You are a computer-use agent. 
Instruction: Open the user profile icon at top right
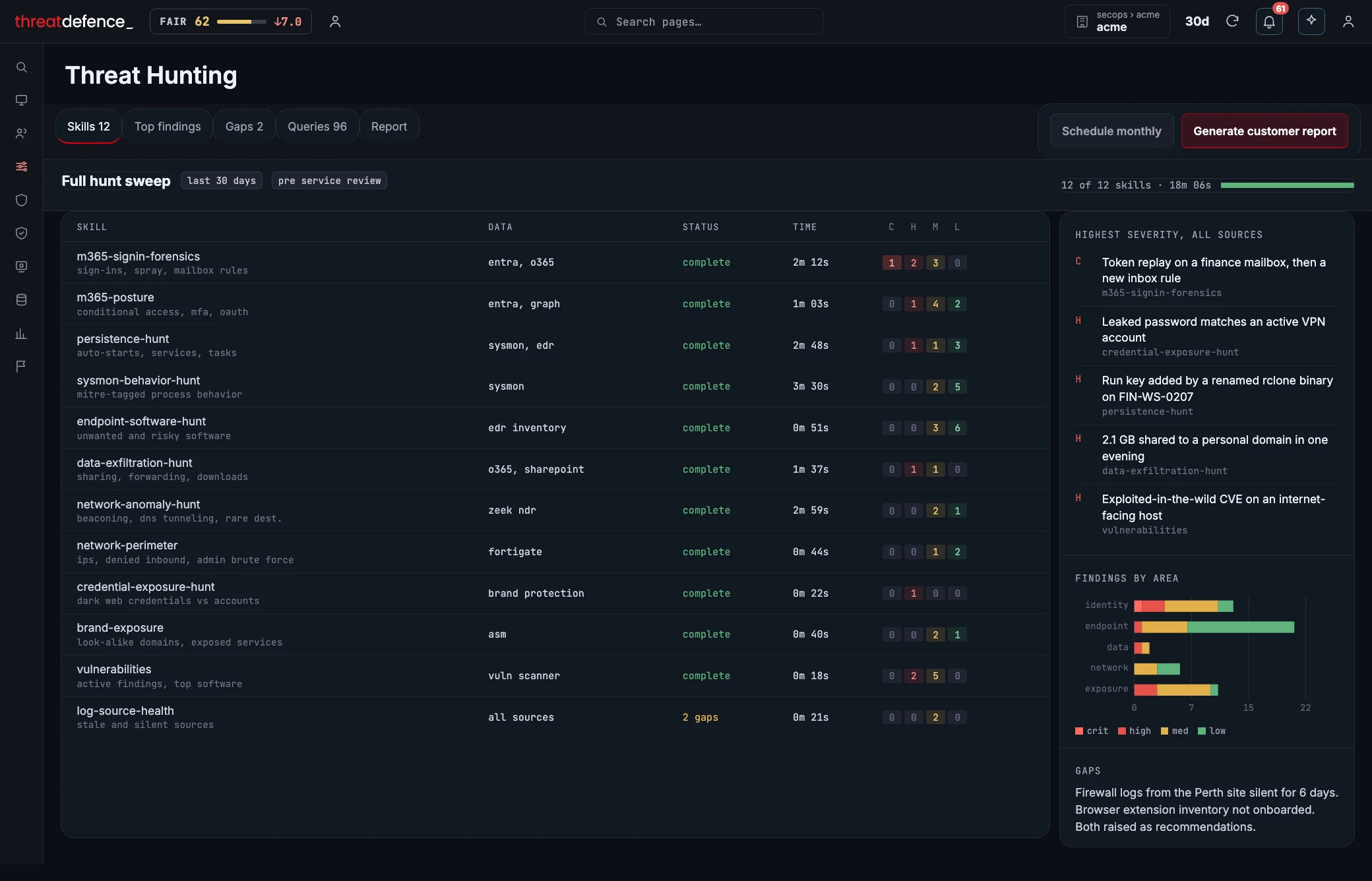1348,22
